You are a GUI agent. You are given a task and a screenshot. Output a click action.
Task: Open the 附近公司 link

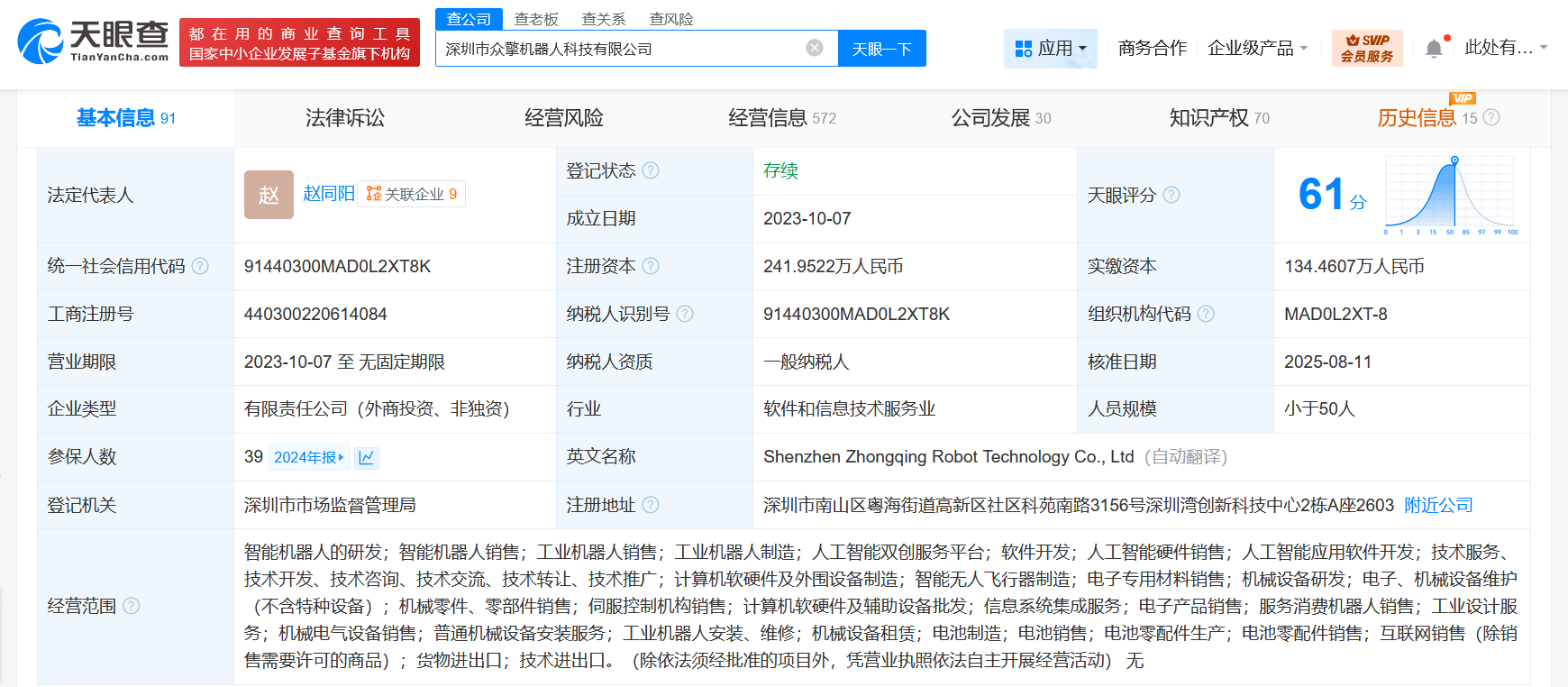[x=1438, y=505]
